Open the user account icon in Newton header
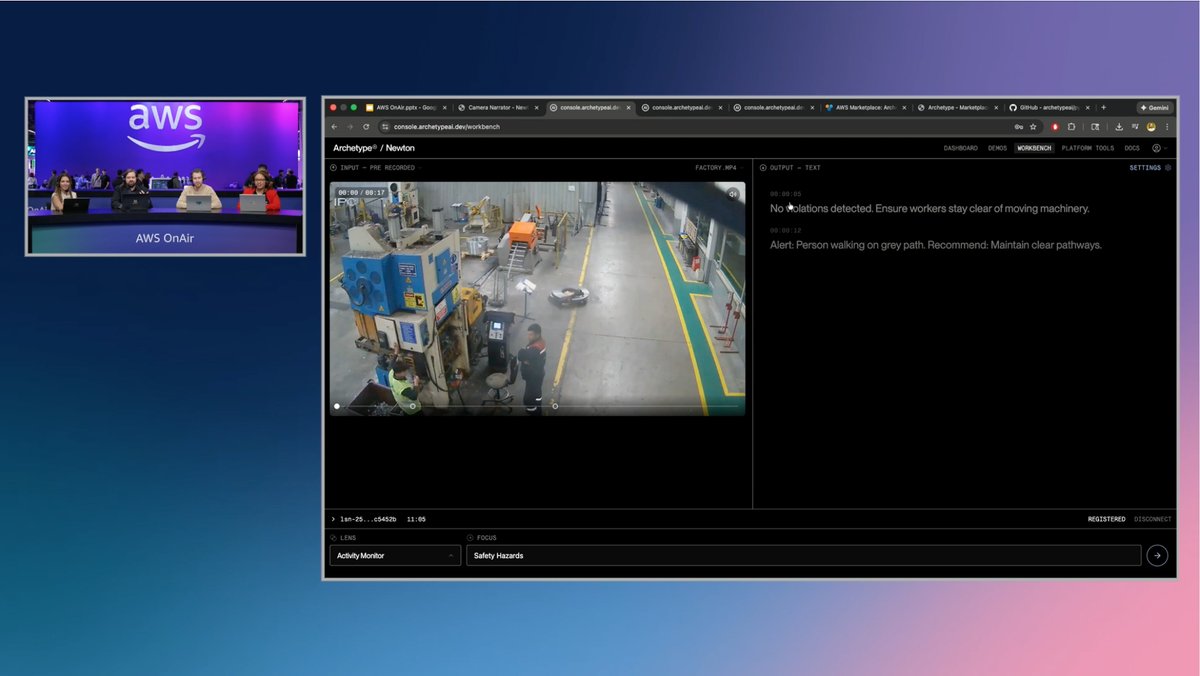 (x=1157, y=148)
